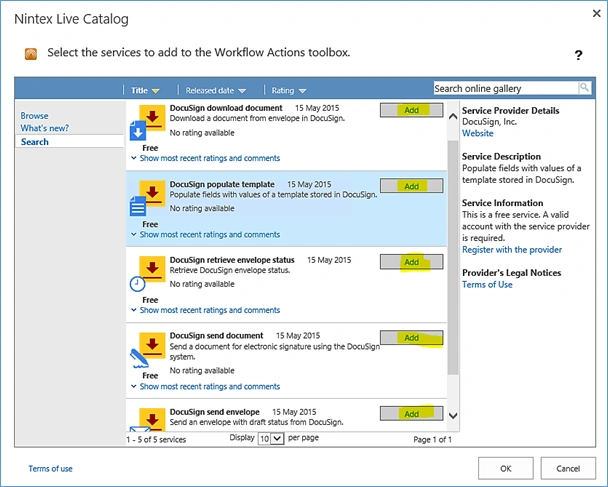The height and width of the screenshot is (487, 608).
Task: Add DocuSign retrieve envelope status service
Action: click(x=411, y=262)
